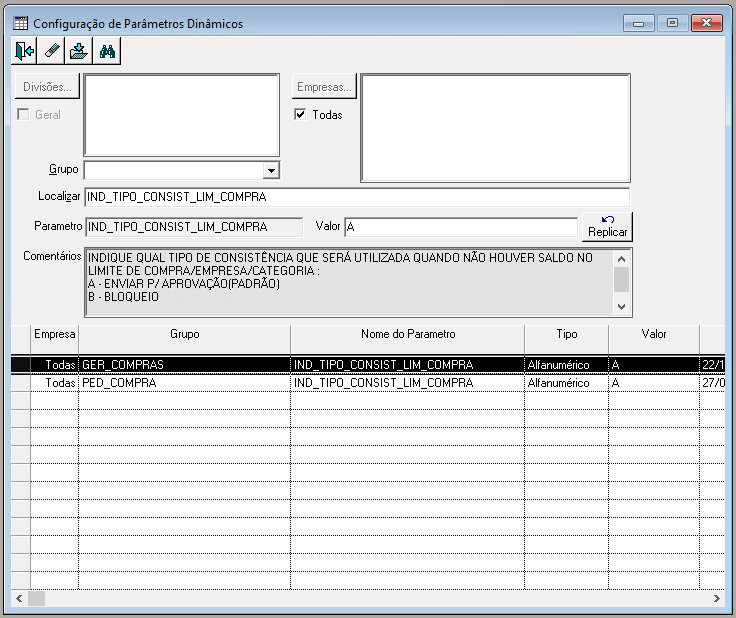Maximize the Configuração de Parâmetros window

[x=673, y=23]
